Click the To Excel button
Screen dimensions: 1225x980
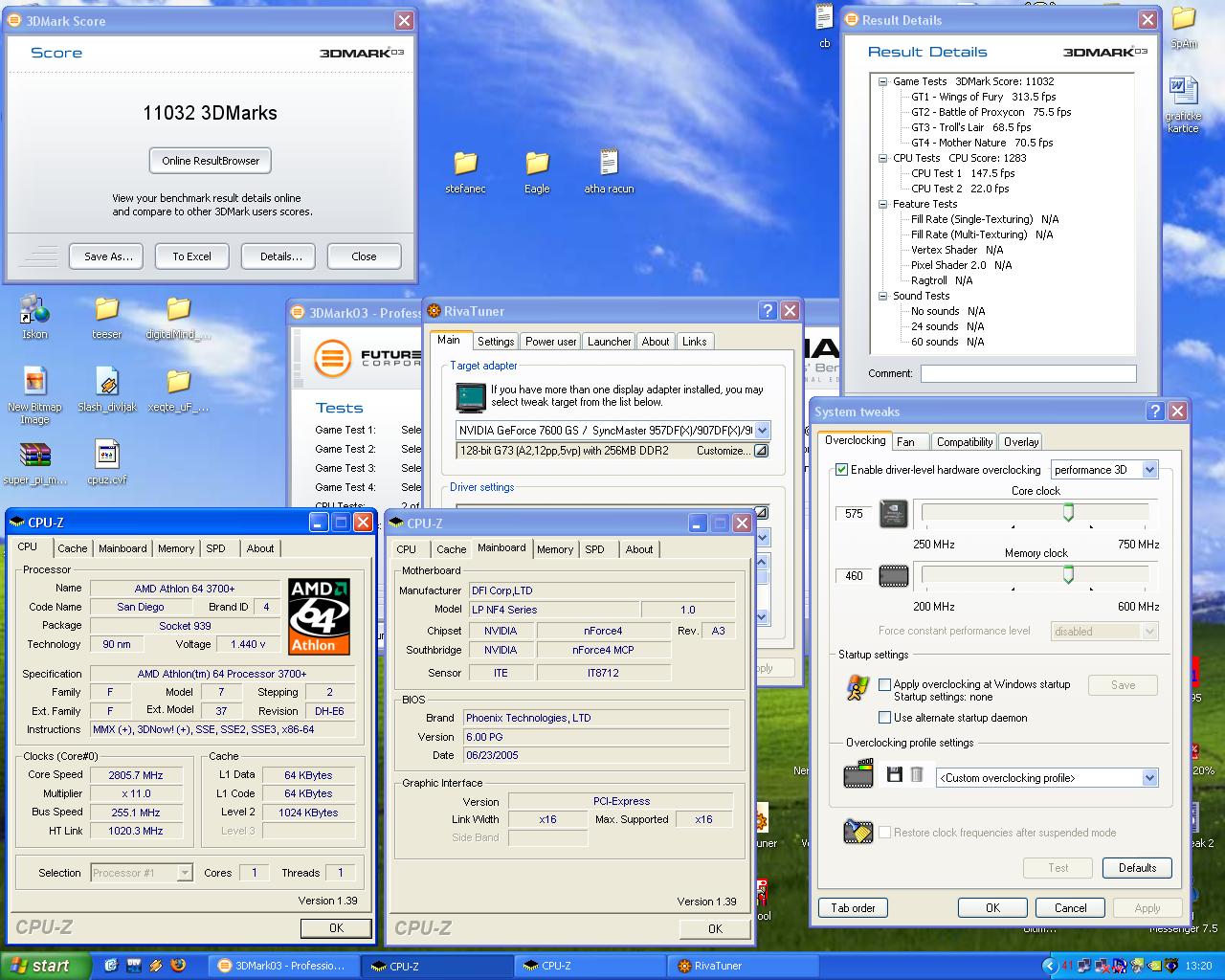point(191,256)
